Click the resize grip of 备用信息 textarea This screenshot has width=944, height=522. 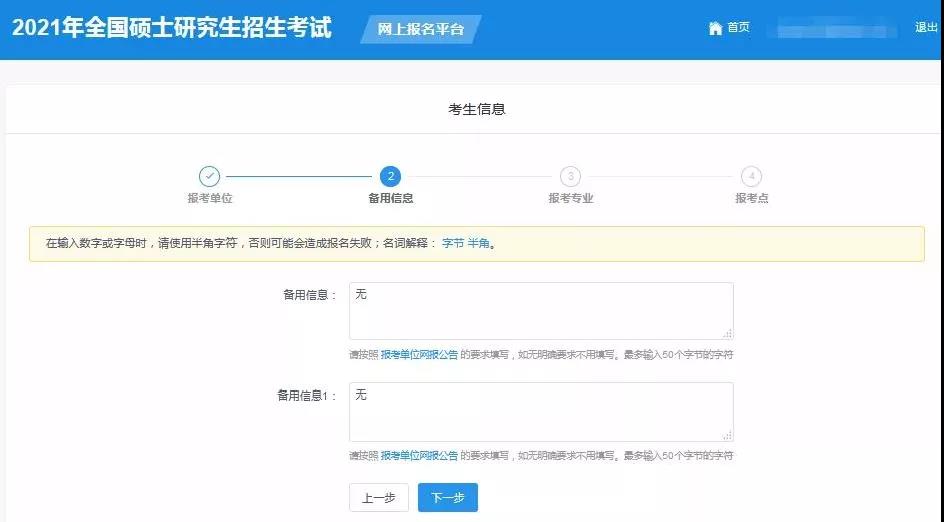[727, 334]
